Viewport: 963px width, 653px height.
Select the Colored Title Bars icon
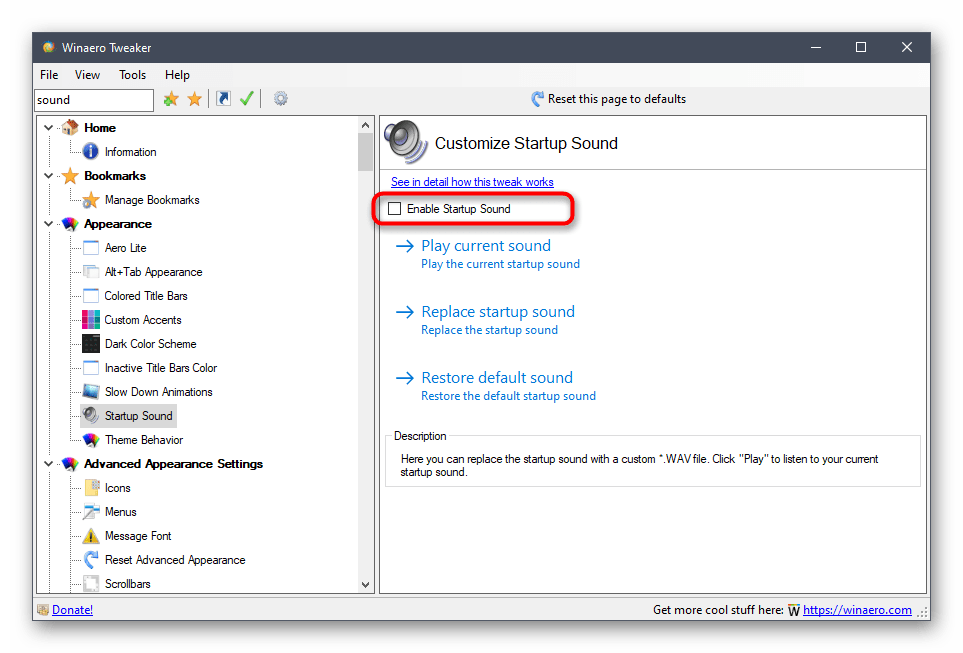point(91,295)
